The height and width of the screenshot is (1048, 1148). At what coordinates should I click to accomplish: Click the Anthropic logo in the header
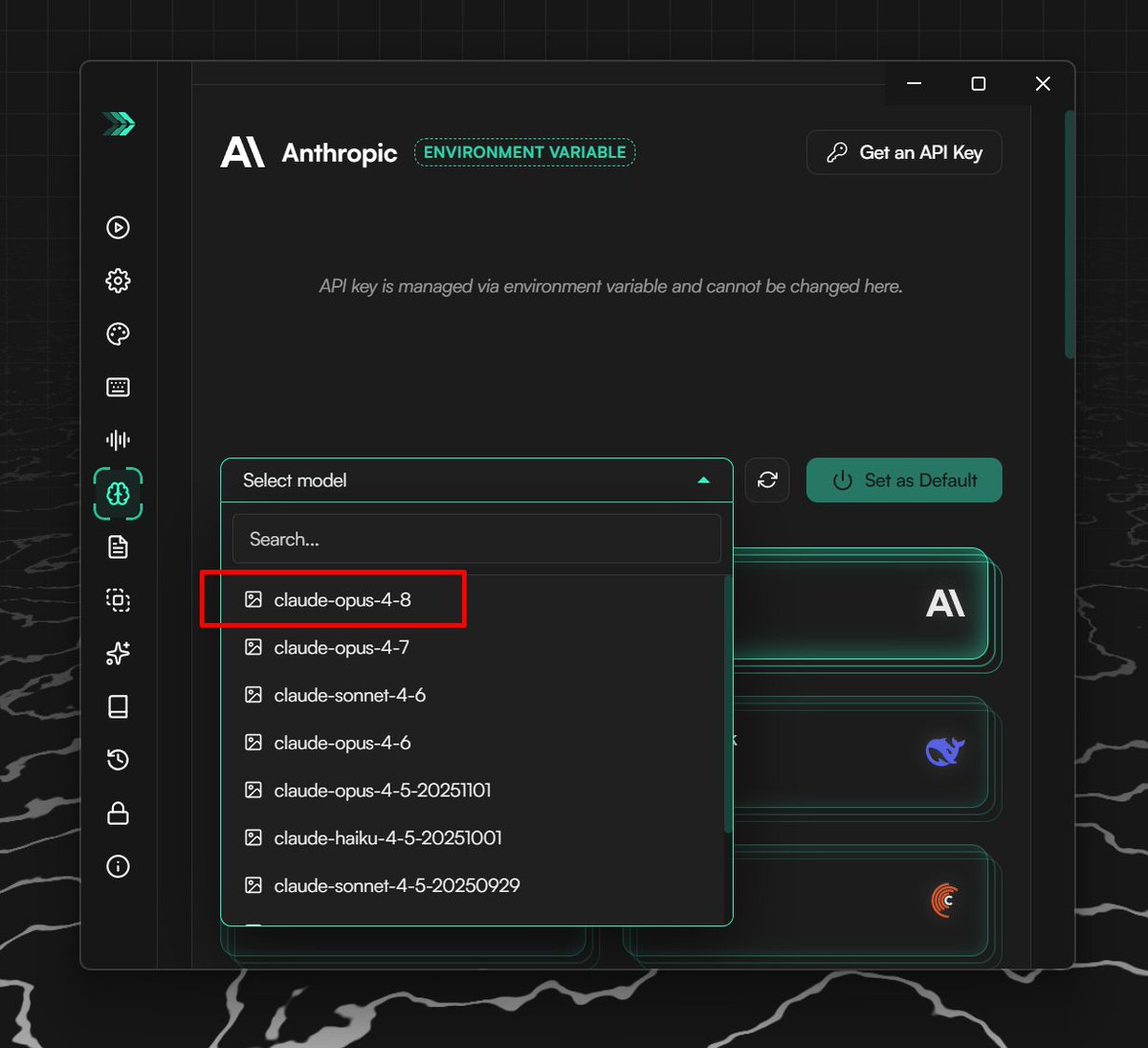coord(243,152)
